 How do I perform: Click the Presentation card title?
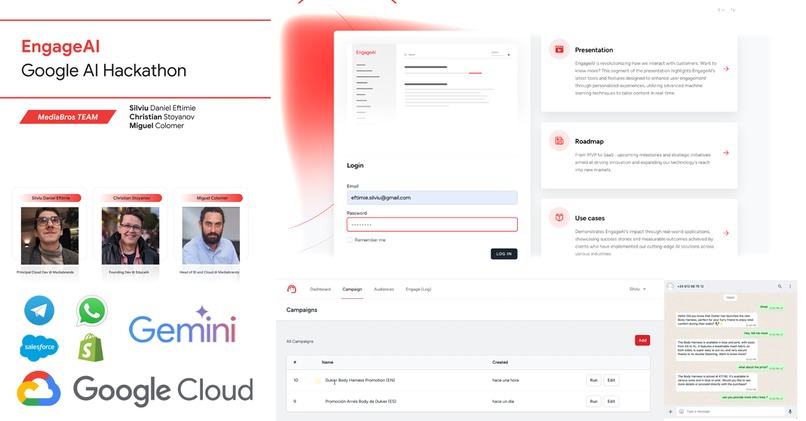pyautogui.click(x=594, y=50)
